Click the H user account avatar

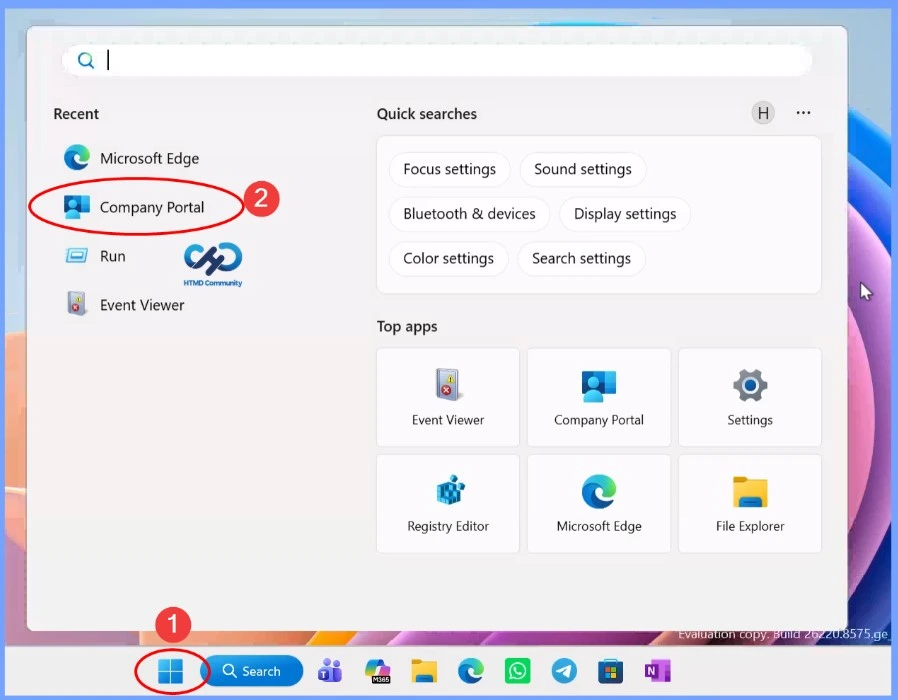point(763,113)
